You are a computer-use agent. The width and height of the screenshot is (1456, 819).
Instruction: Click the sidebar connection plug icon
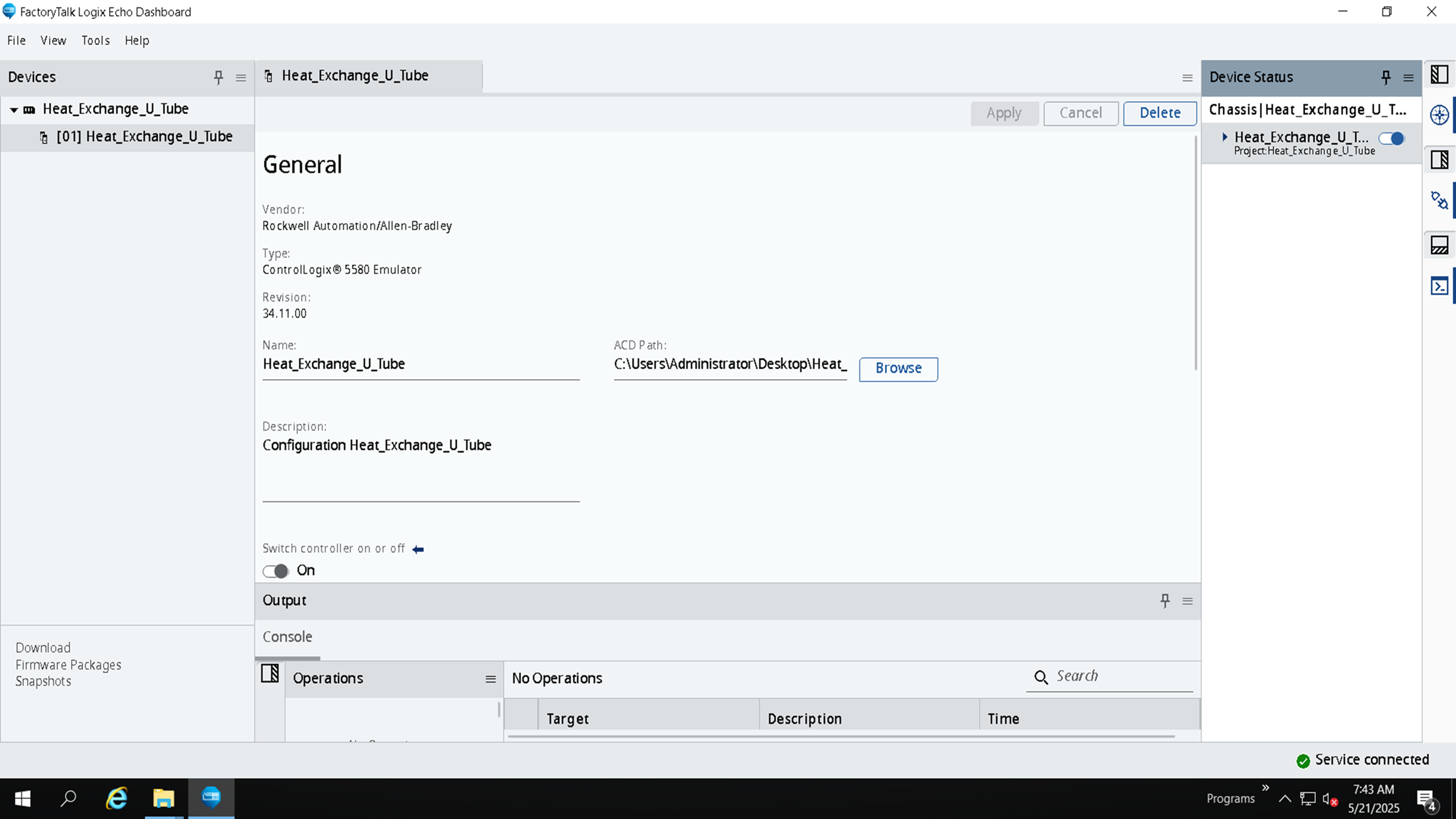tap(1439, 200)
